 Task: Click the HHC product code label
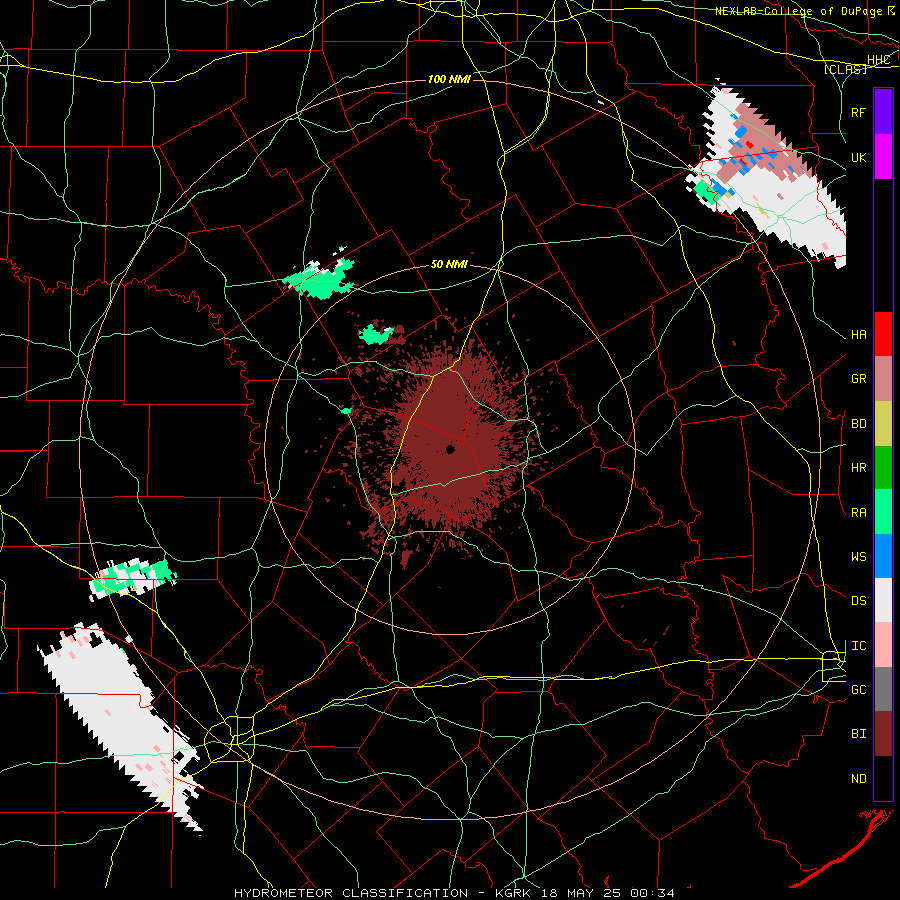pos(879,60)
